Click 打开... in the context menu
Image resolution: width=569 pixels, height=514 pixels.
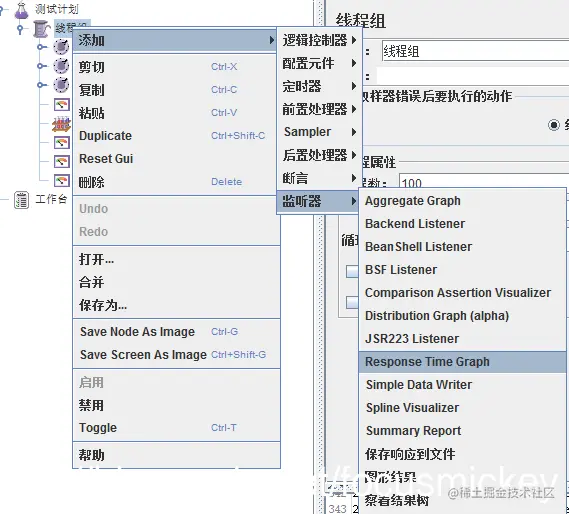pyautogui.click(x=177, y=259)
